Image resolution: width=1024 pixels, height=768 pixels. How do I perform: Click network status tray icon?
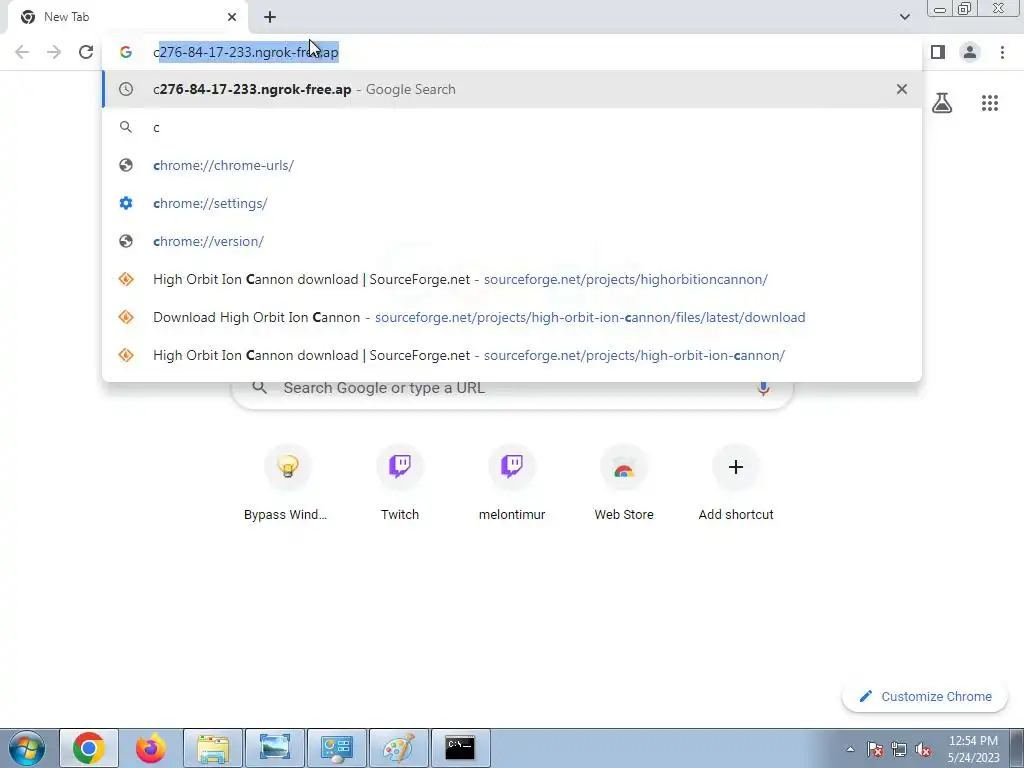point(899,749)
